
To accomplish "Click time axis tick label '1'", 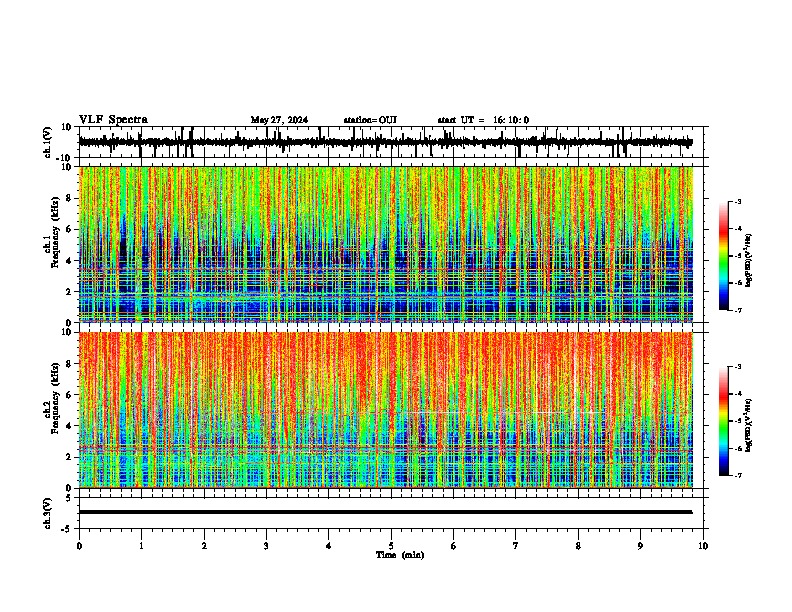I will pyautogui.click(x=141, y=546).
